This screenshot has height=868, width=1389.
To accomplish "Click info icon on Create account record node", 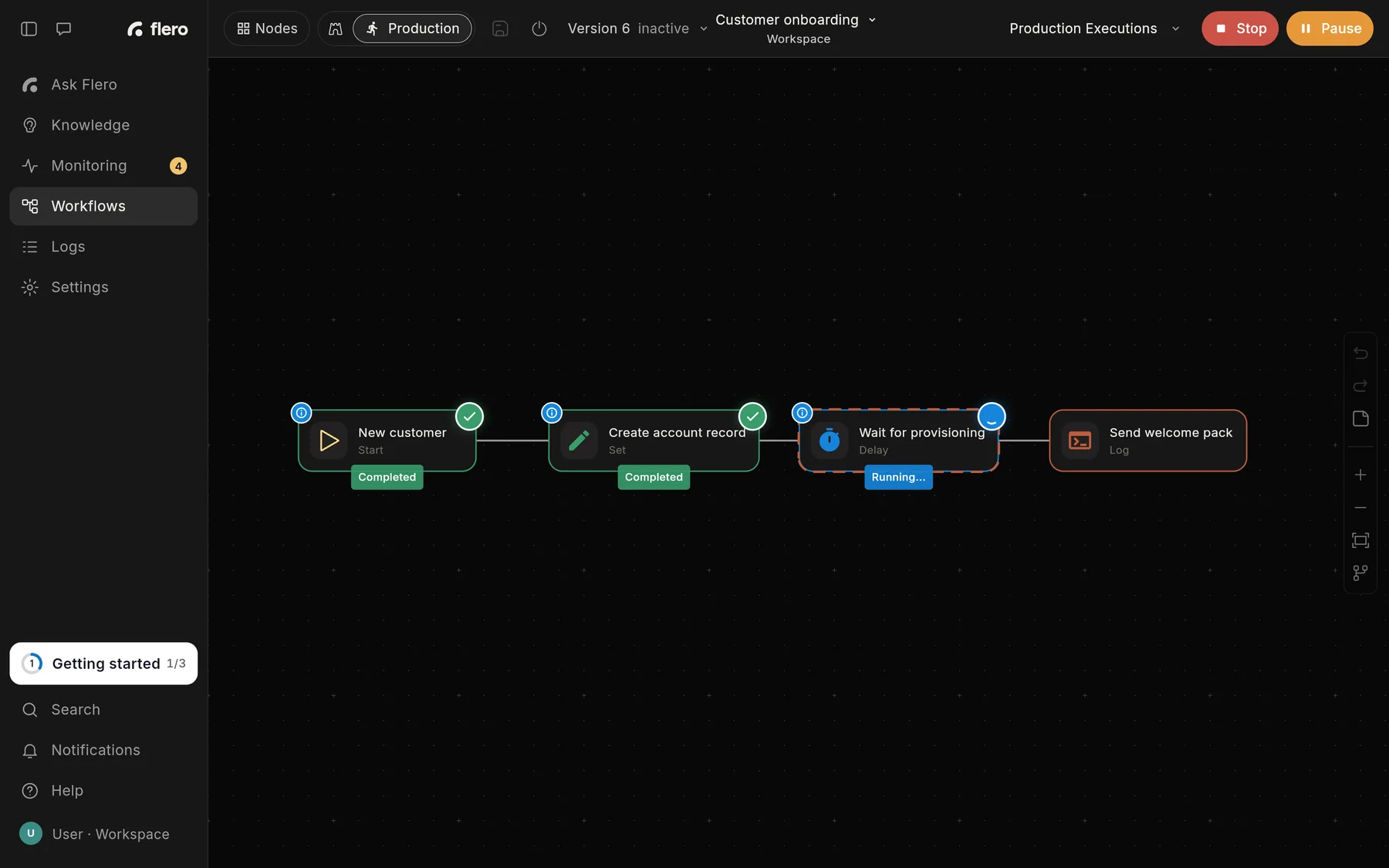I will coord(552,413).
